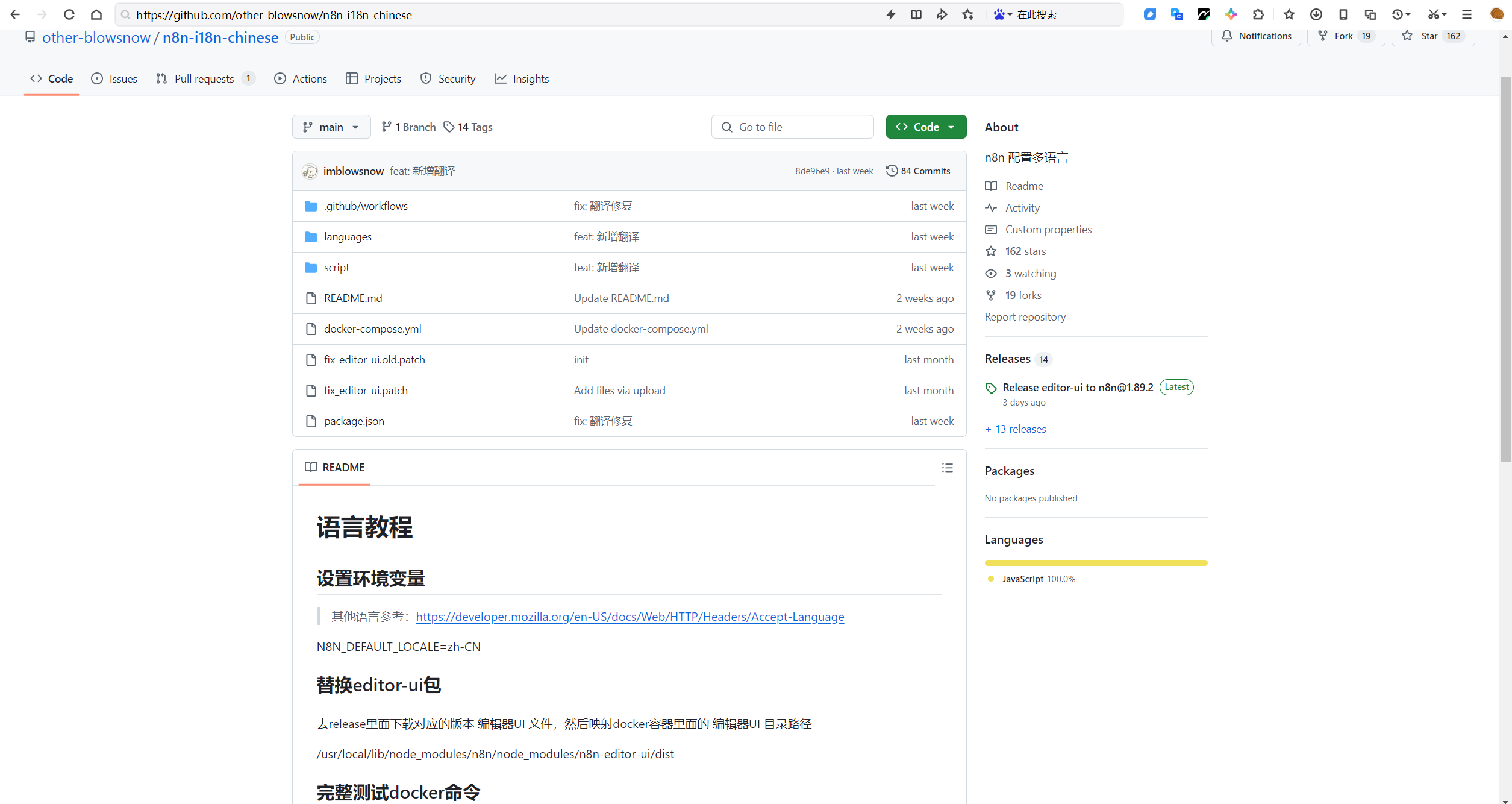Open imblowsnow author avatar
Viewport: 1512px width, 804px height.
(310, 171)
